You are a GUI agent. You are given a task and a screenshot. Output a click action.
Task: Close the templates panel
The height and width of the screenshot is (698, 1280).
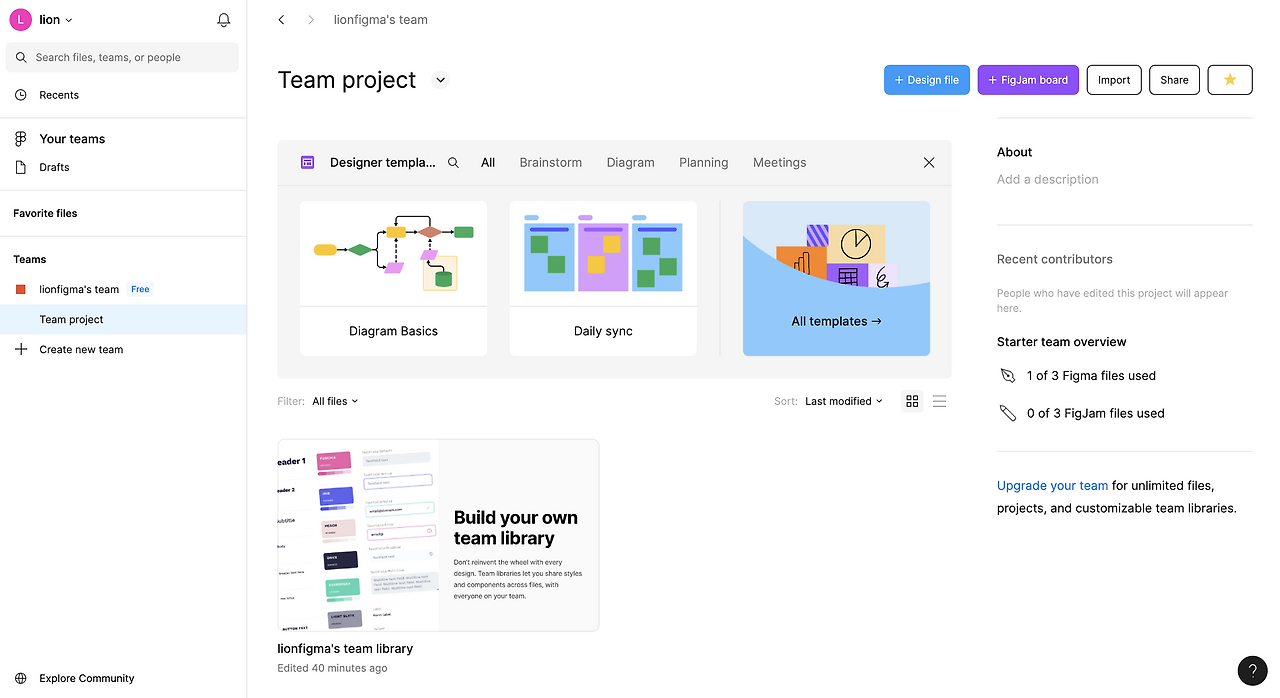929,162
